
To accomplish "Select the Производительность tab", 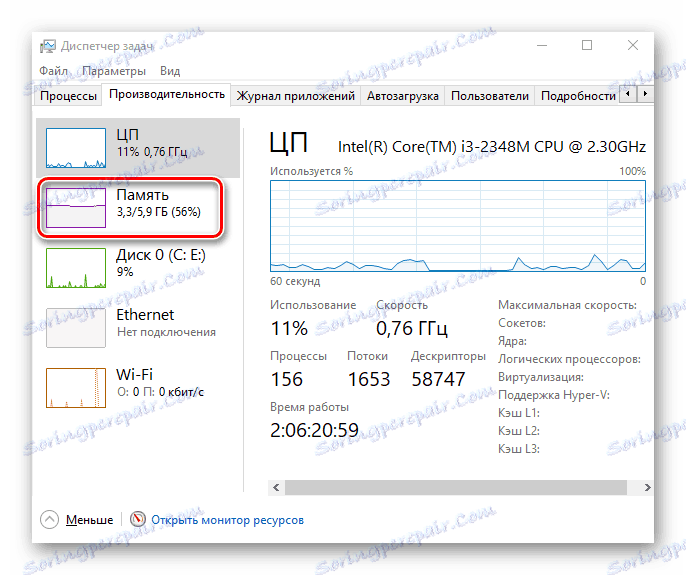I will 167,95.
